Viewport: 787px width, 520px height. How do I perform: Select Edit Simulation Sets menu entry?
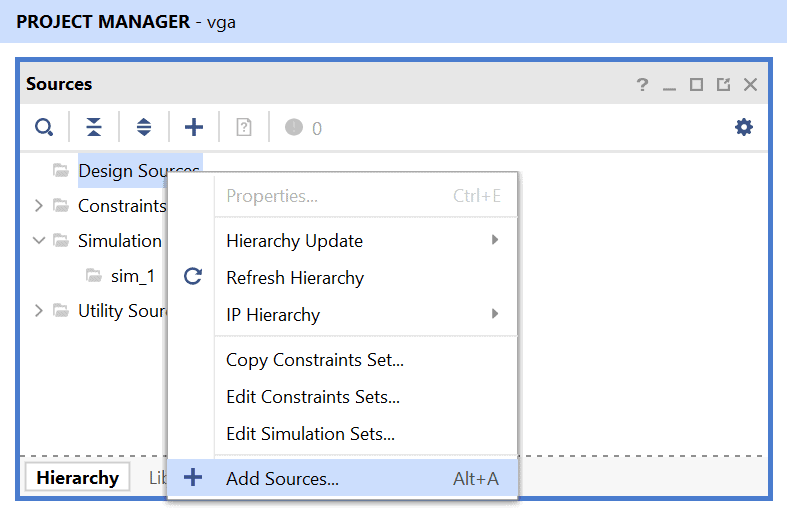pyautogui.click(x=310, y=434)
